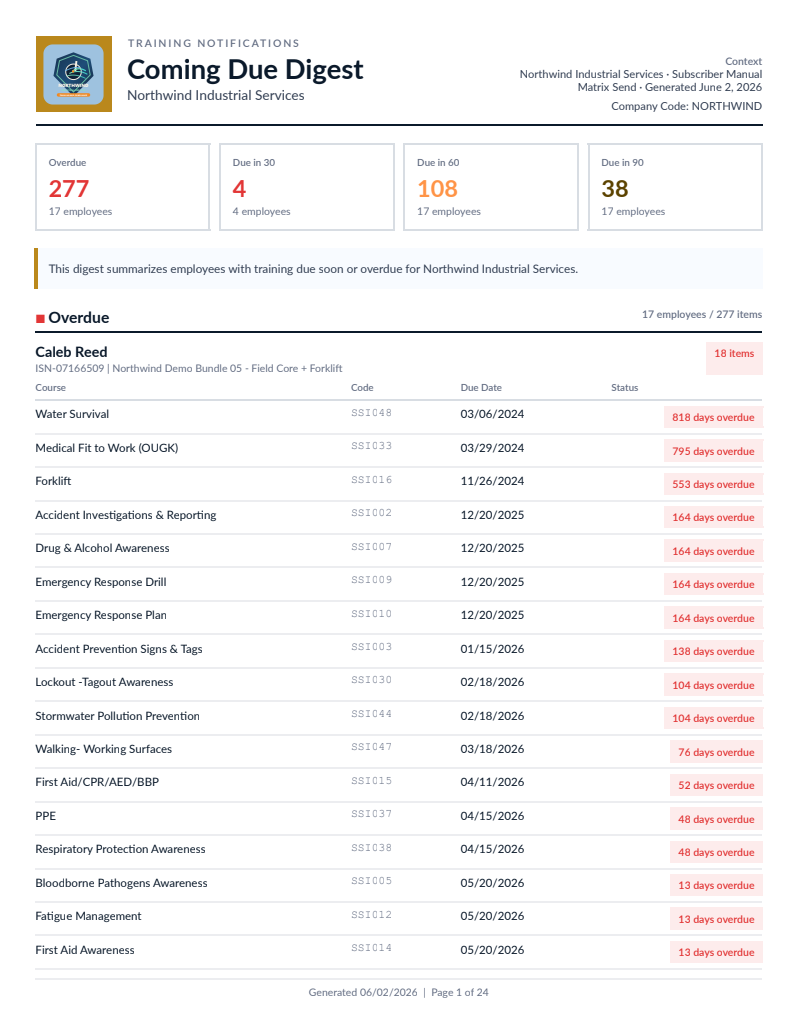Click the Company Code: NORTHWIND text

coord(686,106)
